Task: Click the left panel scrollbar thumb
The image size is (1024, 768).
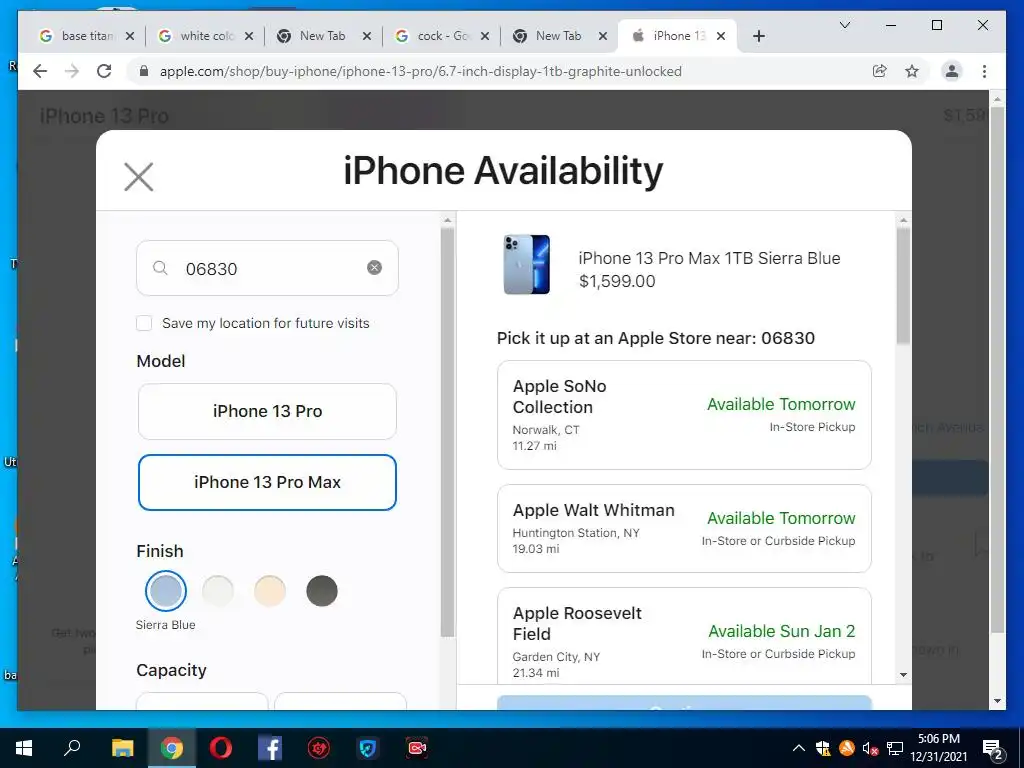Action: [x=447, y=431]
